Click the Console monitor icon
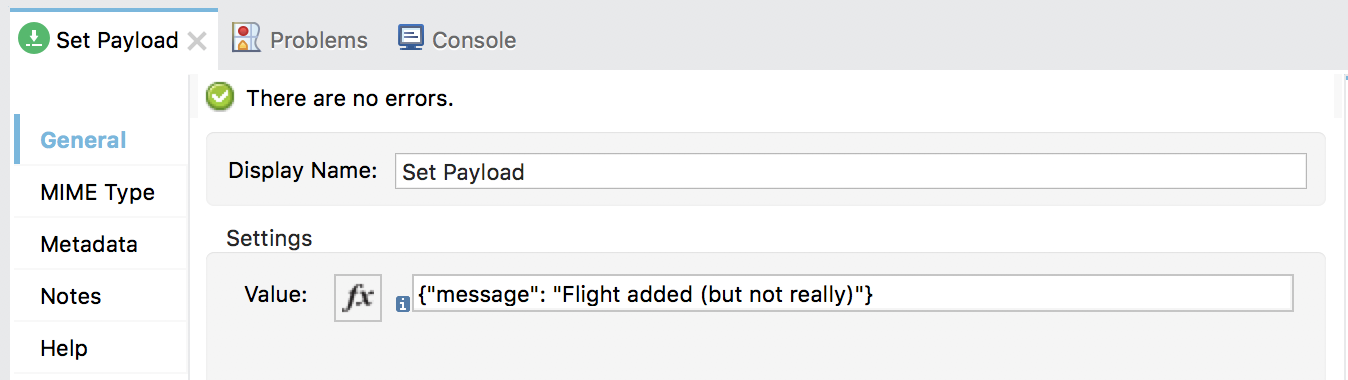The height and width of the screenshot is (380, 1348). (x=410, y=38)
